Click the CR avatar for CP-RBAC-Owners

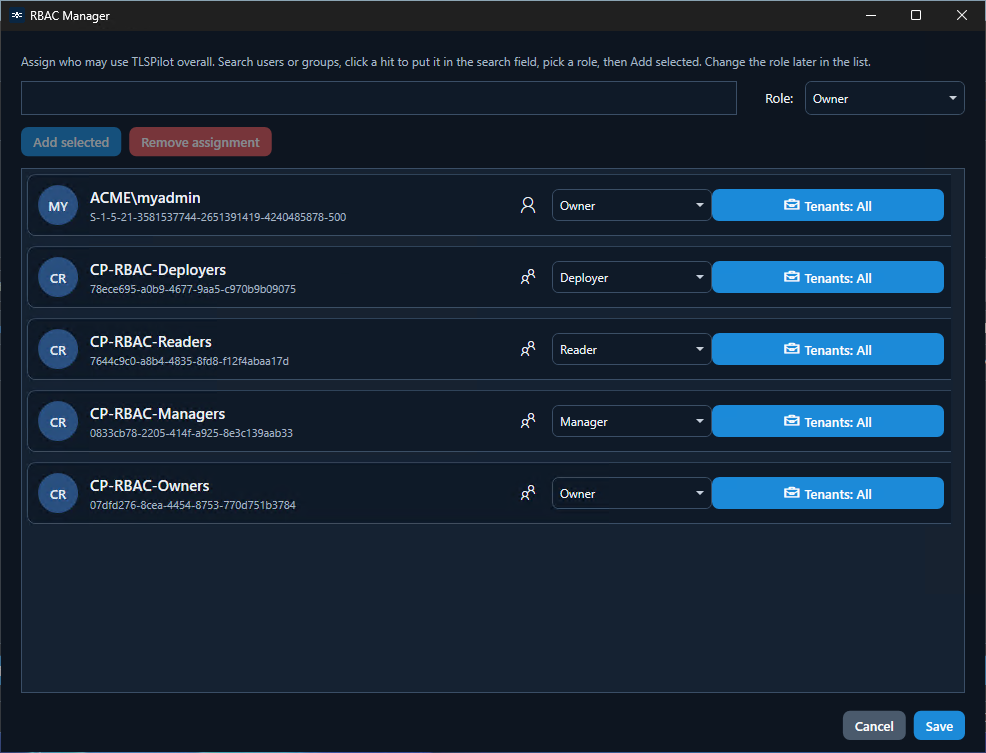coord(58,494)
